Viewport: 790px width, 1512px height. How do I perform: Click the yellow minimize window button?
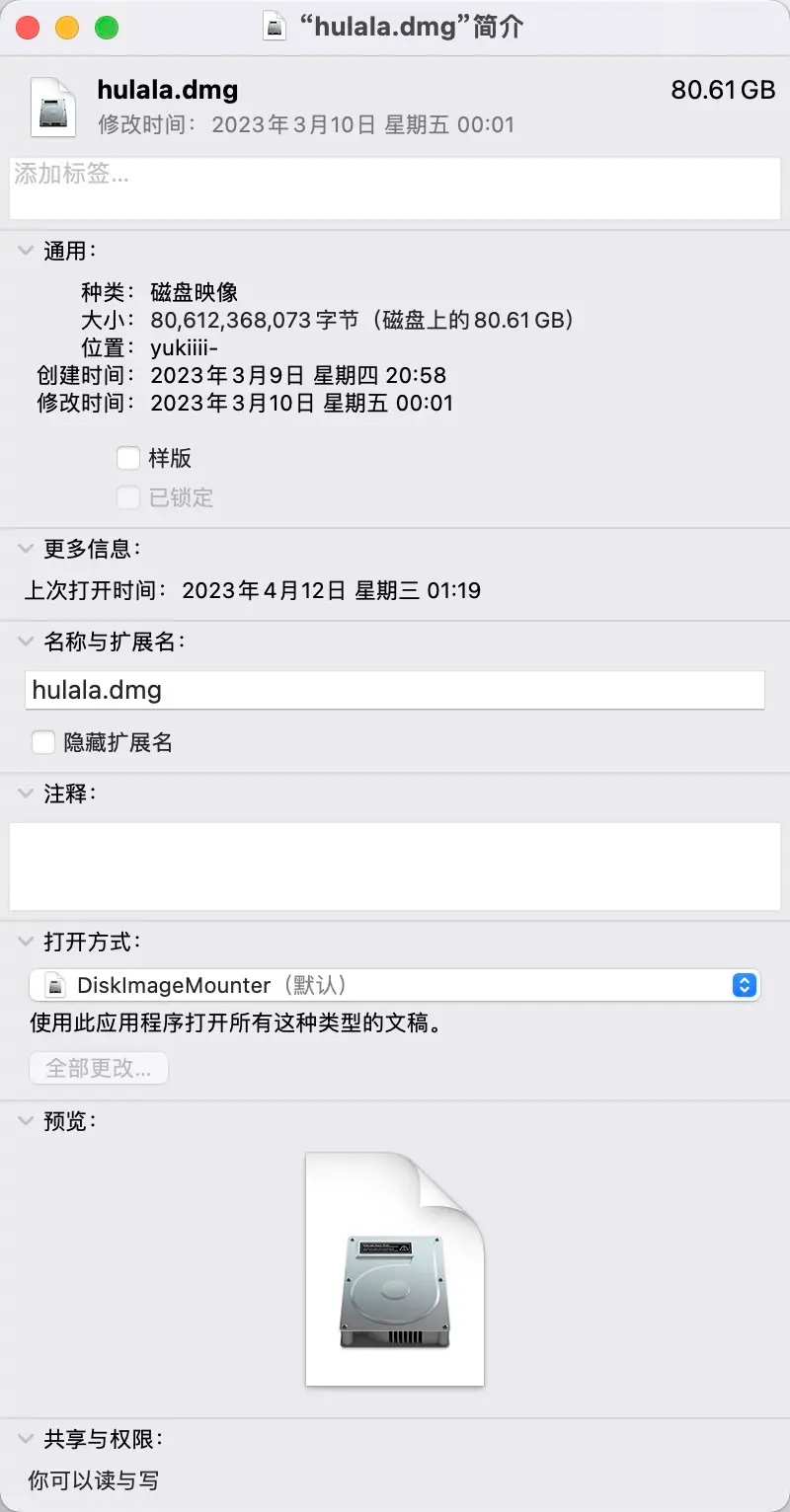tap(67, 28)
